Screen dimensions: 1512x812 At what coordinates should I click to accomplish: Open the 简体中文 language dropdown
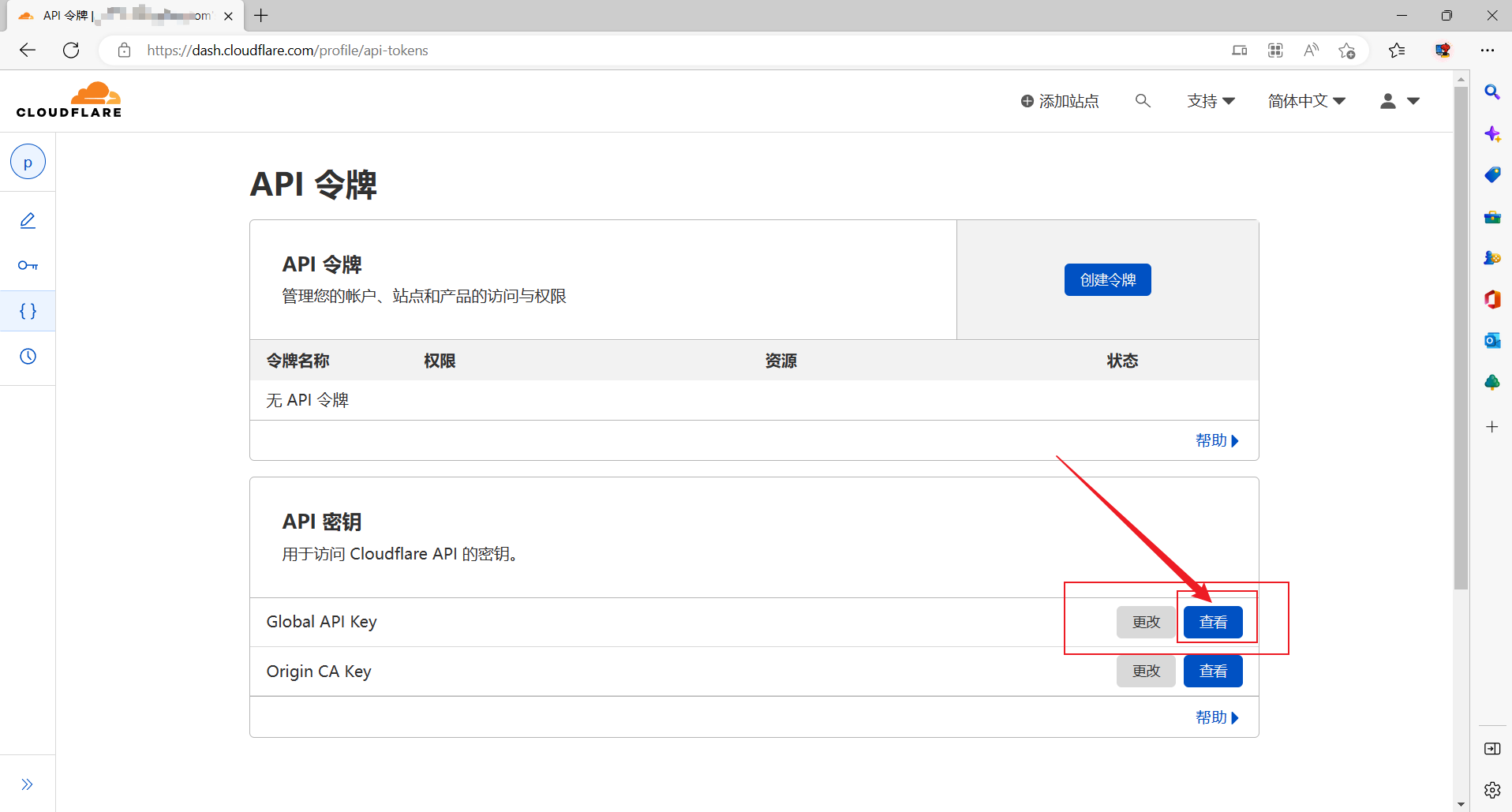pyautogui.click(x=1306, y=101)
